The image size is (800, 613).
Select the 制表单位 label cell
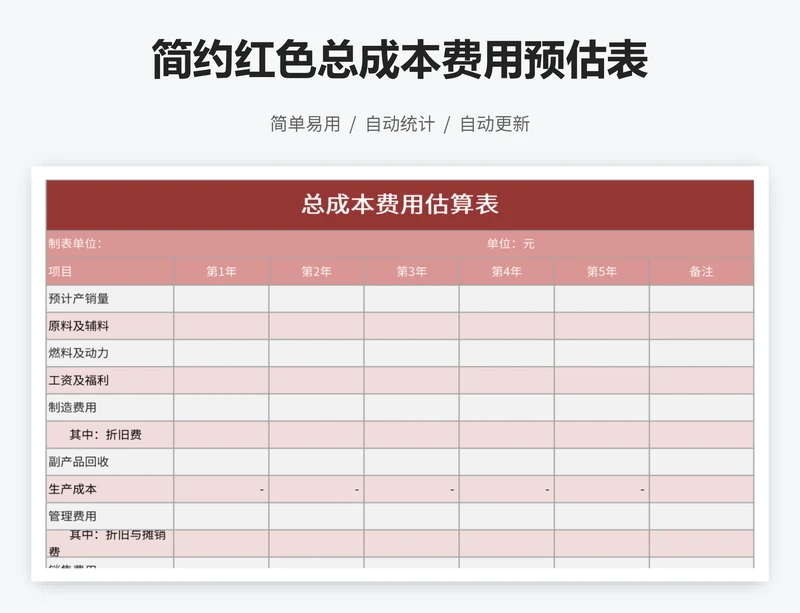74,243
